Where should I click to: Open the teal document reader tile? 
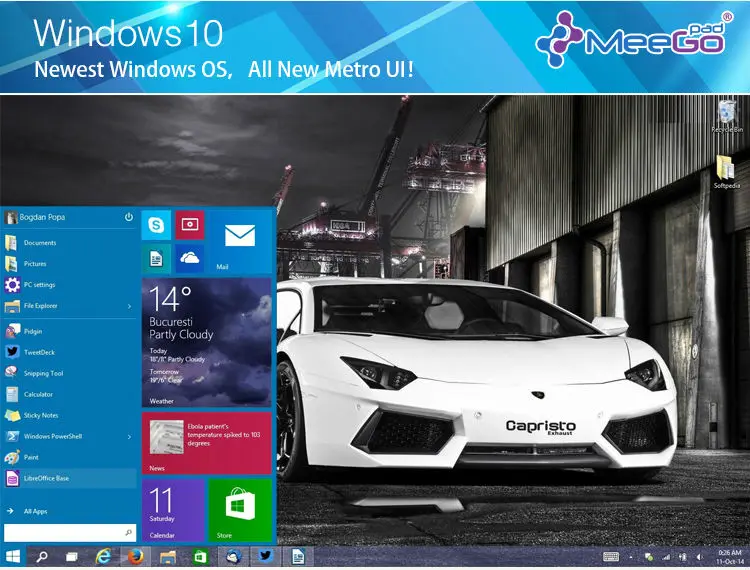tap(156, 259)
